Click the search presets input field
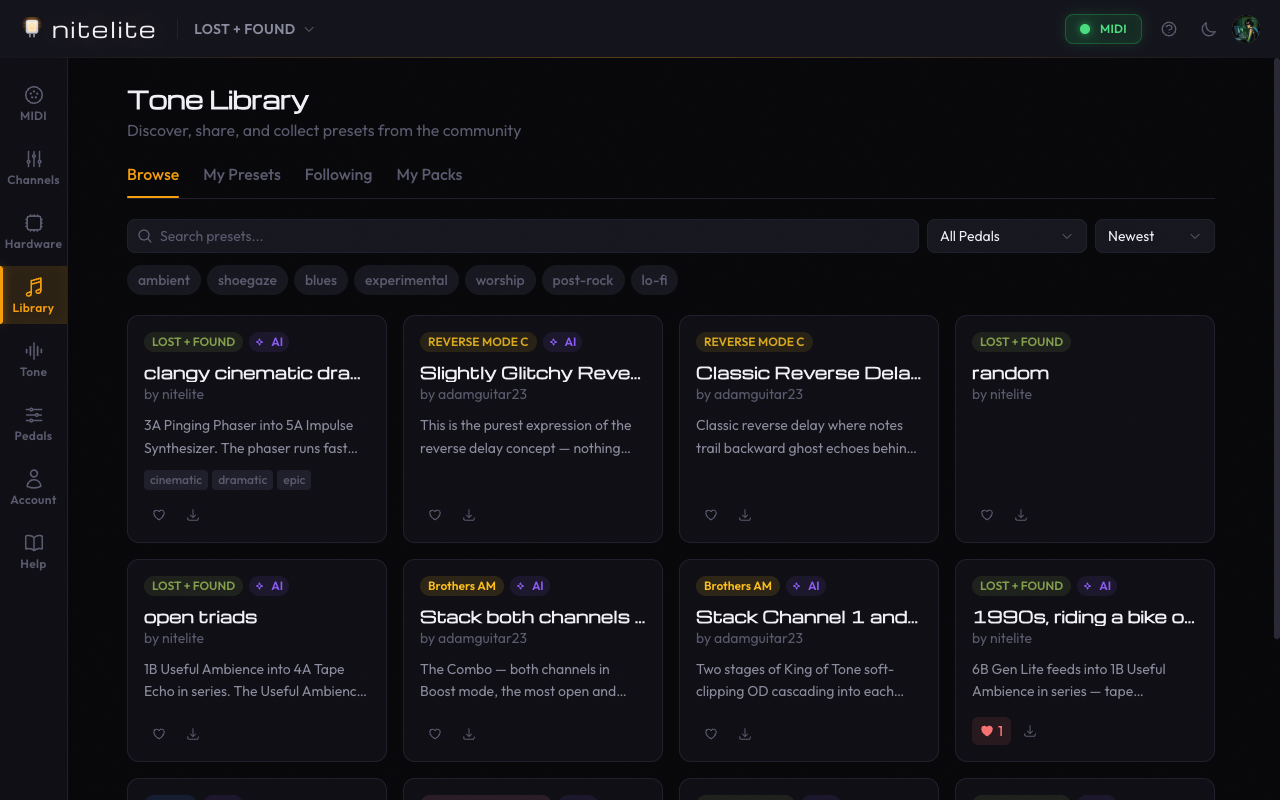The image size is (1280, 800). pyautogui.click(x=522, y=236)
